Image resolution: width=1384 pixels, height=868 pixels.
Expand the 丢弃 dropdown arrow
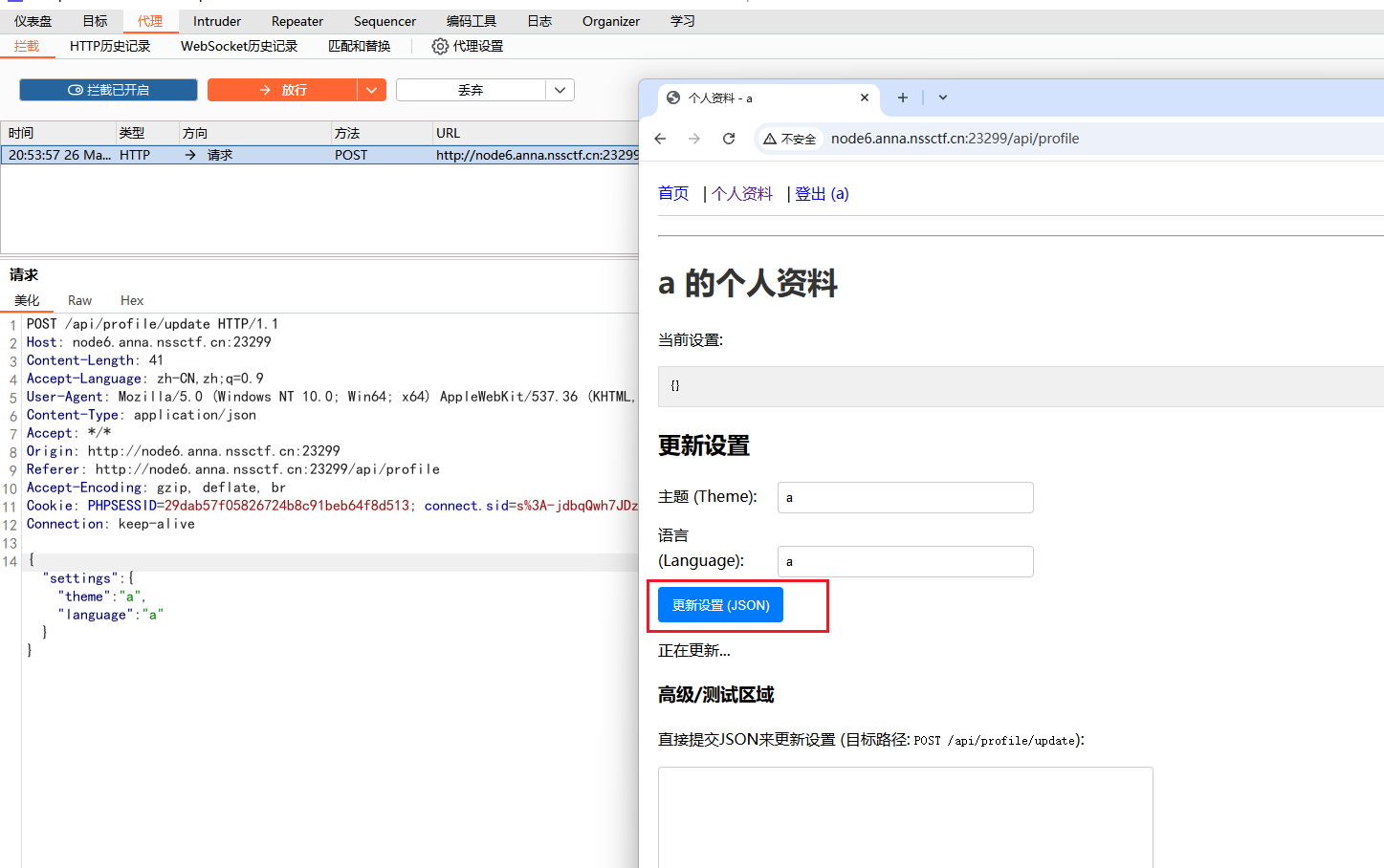(x=560, y=90)
